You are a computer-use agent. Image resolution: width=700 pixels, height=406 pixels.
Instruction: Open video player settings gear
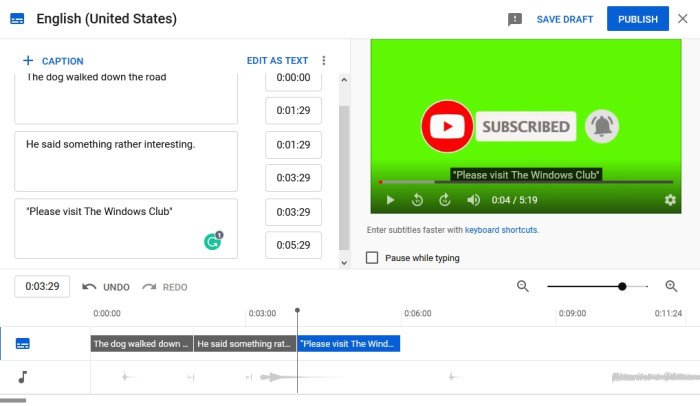point(670,200)
